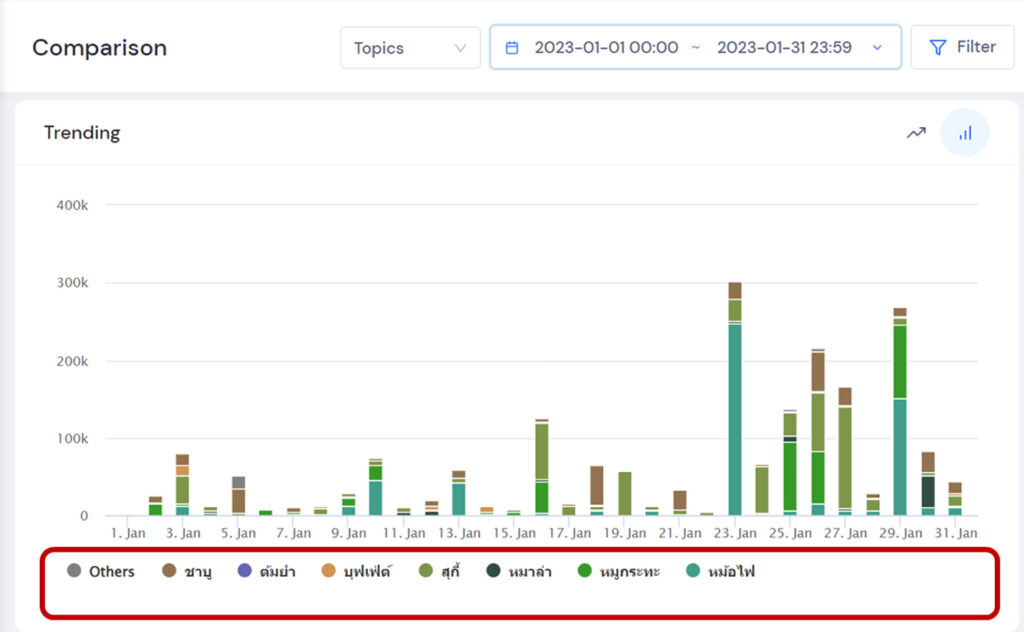Select the 3 Jan stacked bar
The height and width of the screenshot is (632, 1024).
[x=182, y=485]
